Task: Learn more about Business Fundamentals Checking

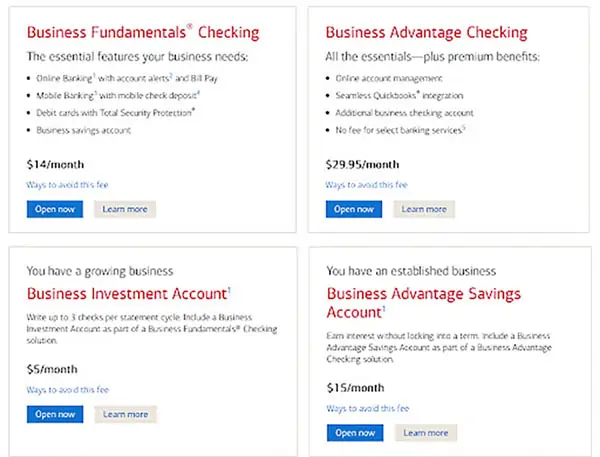Action: [125, 209]
